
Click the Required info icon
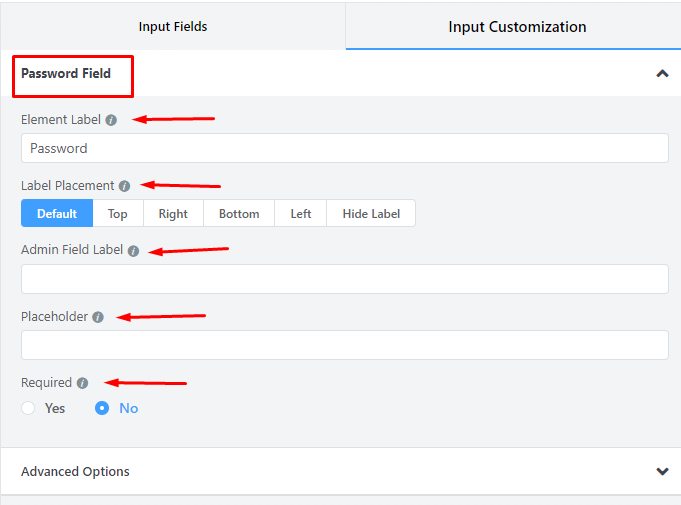[x=82, y=383]
